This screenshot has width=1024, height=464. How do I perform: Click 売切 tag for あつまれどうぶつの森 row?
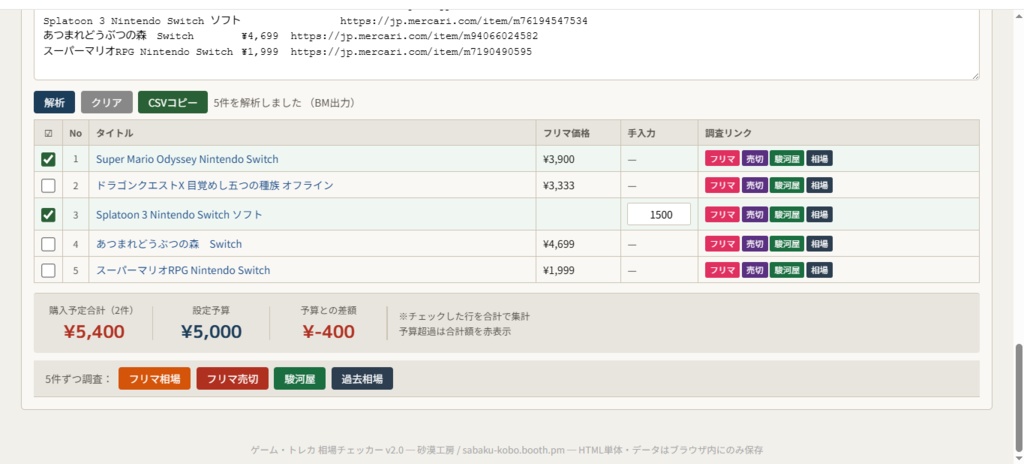click(x=754, y=244)
